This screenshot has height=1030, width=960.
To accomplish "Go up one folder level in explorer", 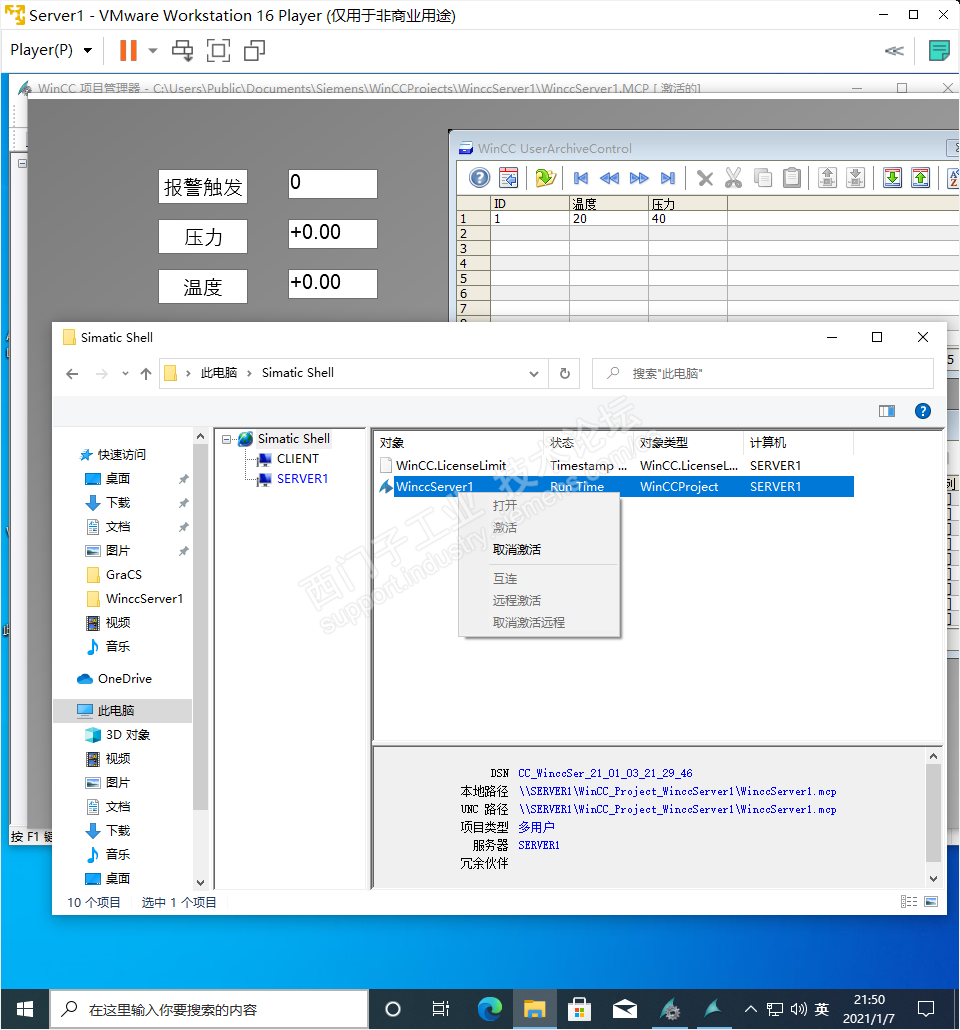I will click(146, 374).
